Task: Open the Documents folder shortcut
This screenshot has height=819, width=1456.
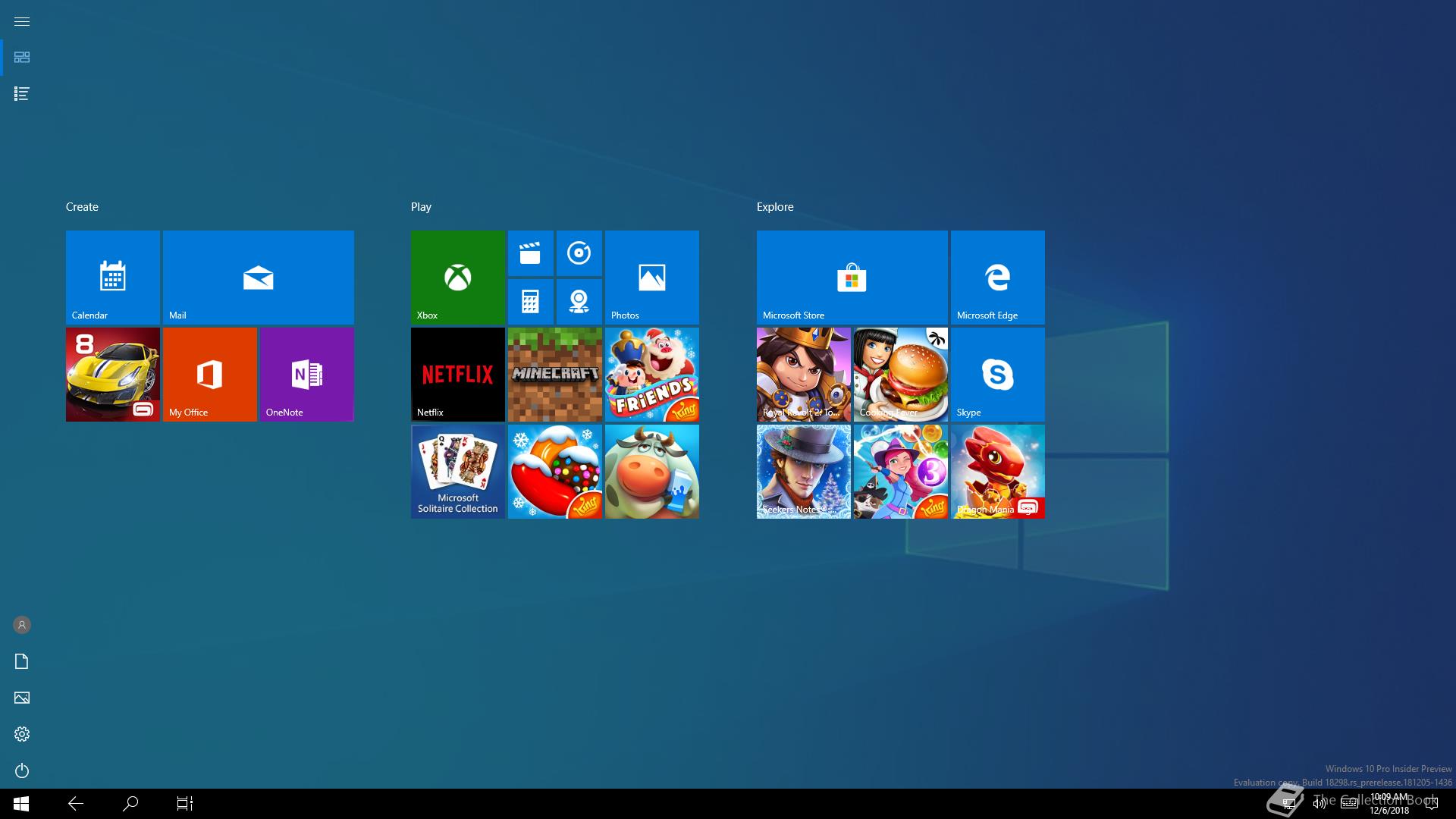Action: pyautogui.click(x=22, y=661)
